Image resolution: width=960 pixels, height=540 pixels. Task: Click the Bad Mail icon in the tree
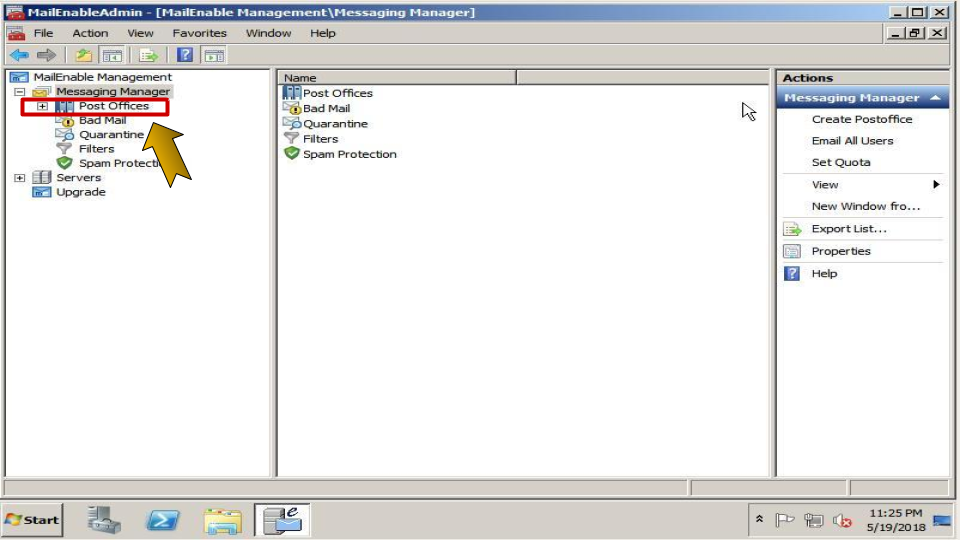click(x=65, y=121)
